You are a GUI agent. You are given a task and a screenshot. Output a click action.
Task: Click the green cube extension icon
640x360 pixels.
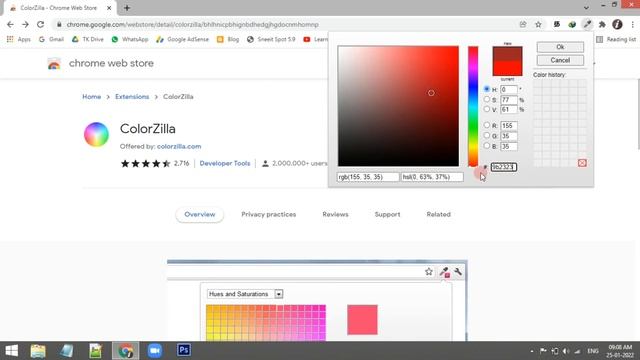coord(572,24)
